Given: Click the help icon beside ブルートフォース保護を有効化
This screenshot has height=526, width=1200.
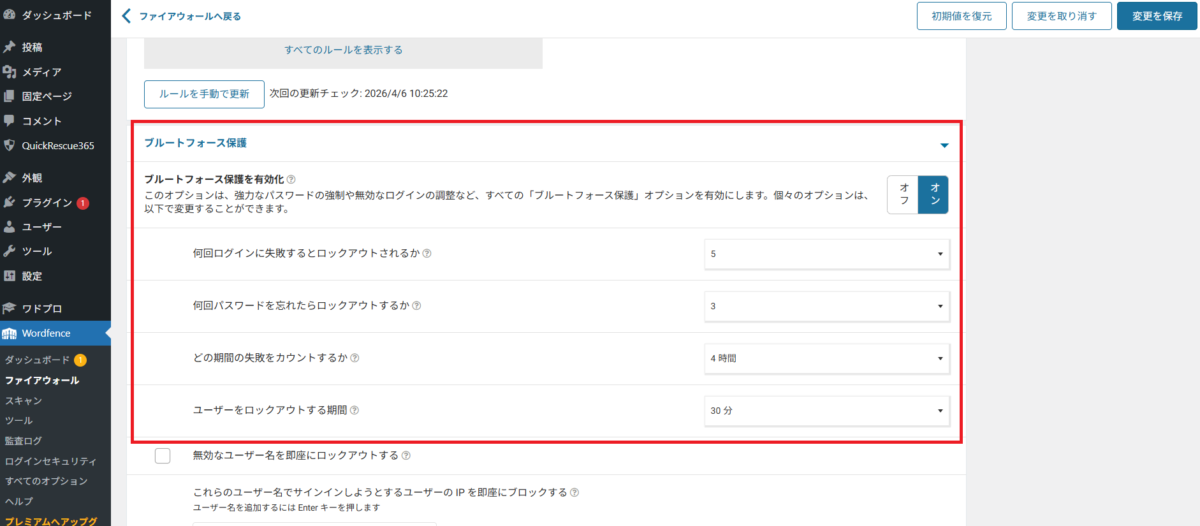Looking at the screenshot, I should (291, 179).
